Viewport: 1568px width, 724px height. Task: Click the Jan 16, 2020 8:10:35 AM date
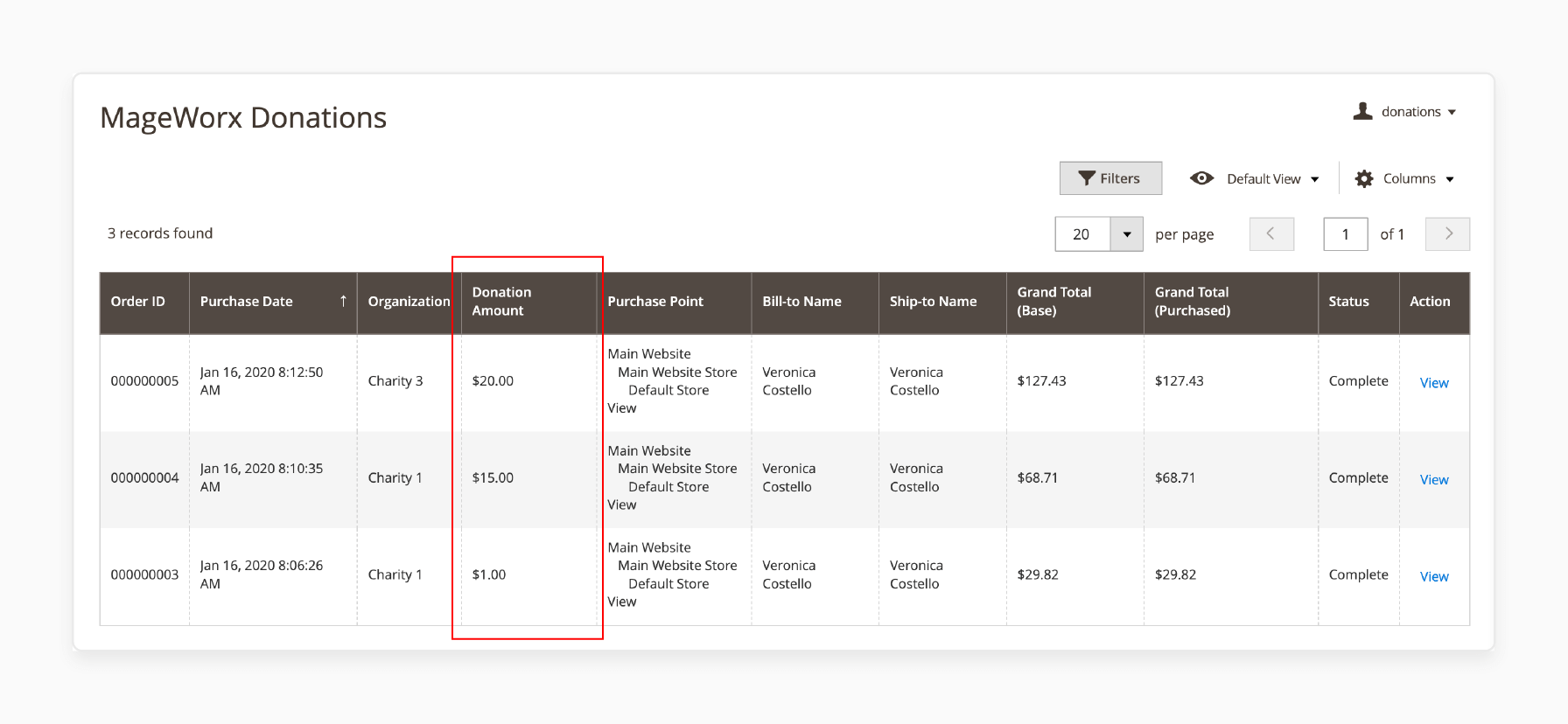pos(262,477)
